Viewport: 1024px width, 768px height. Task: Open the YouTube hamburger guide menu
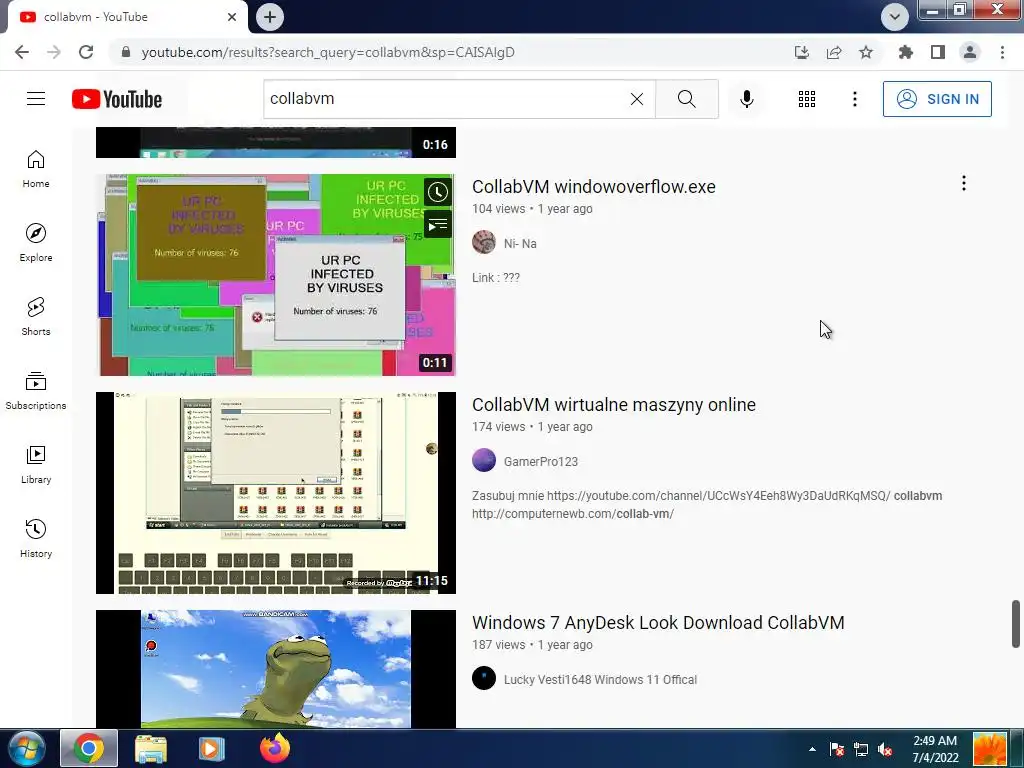[36, 99]
